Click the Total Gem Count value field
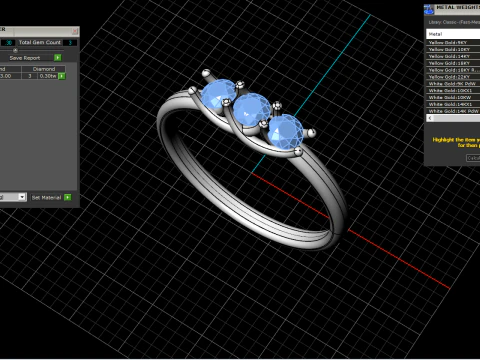 coord(70,43)
